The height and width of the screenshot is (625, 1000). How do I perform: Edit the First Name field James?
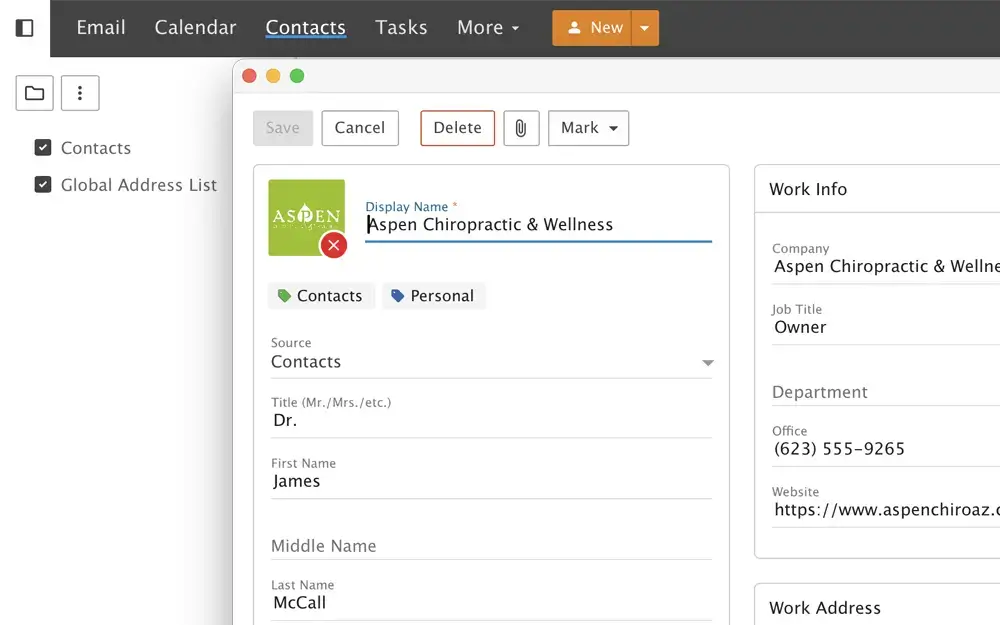pyautogui.click(x=491, y=481)
